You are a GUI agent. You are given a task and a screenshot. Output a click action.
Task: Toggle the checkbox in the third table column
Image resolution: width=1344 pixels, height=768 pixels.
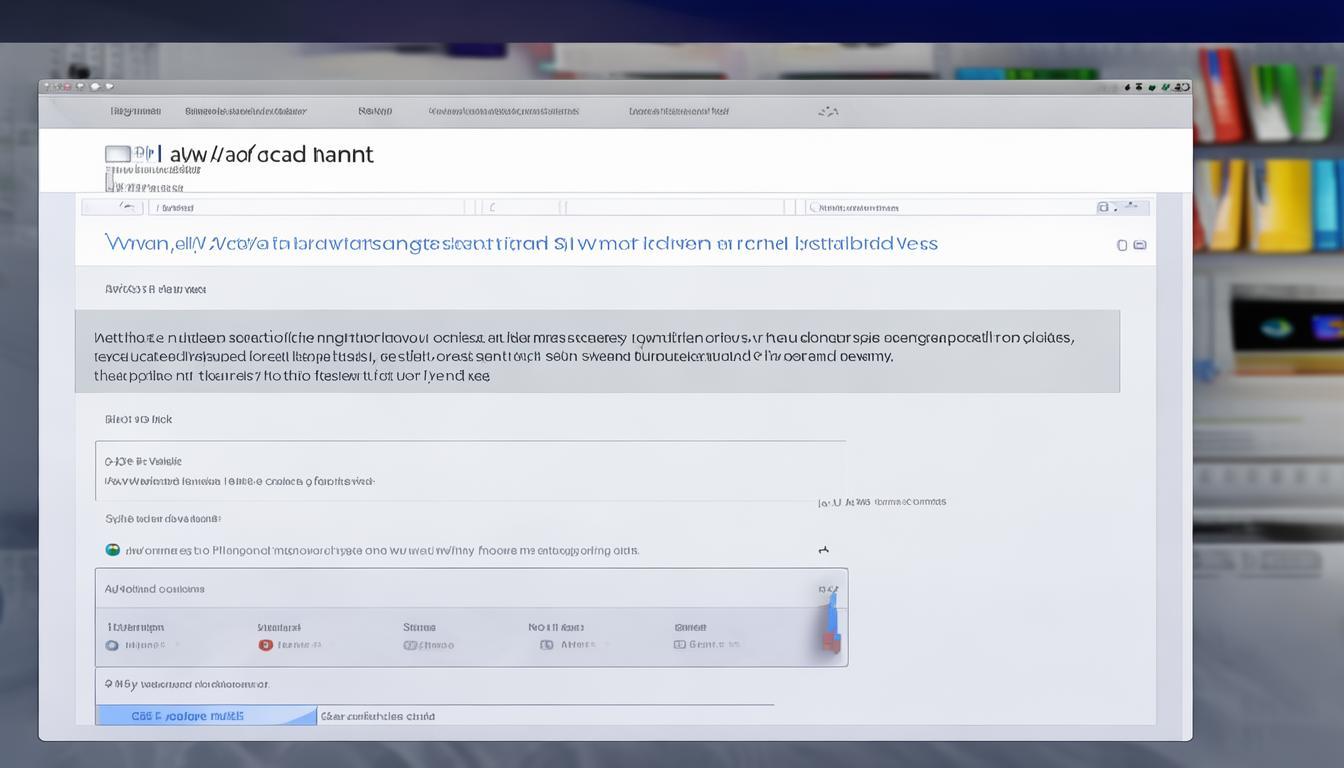[410, 645]
